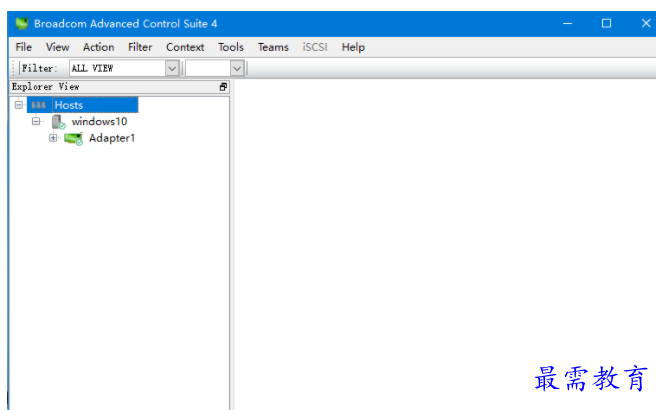Expand the Adapter1 tree node

53,138
